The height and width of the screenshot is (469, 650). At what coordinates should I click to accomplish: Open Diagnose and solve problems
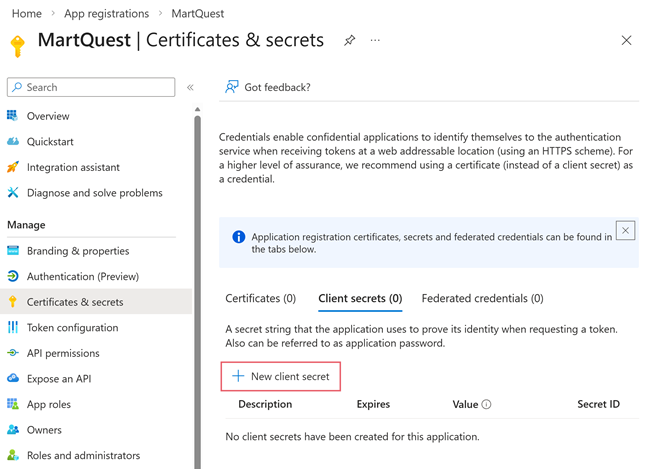95,193
